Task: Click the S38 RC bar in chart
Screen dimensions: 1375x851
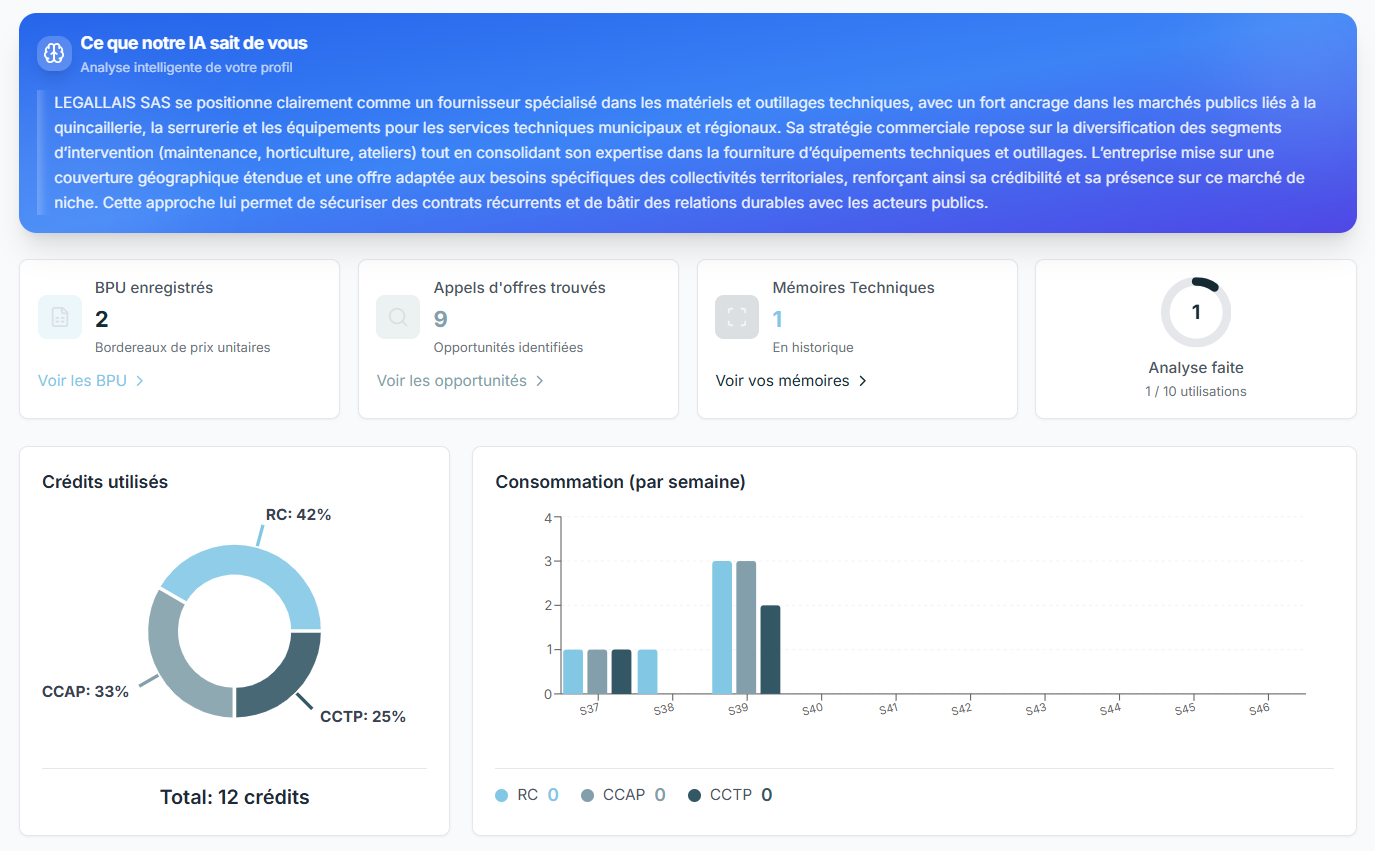Action: click(x=647, y=671)
